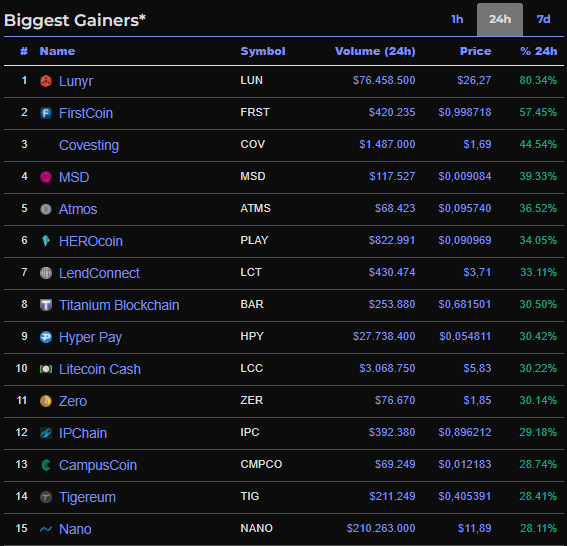
Task: Switch to the 1h gainers tab
Action: coord(457,19)
